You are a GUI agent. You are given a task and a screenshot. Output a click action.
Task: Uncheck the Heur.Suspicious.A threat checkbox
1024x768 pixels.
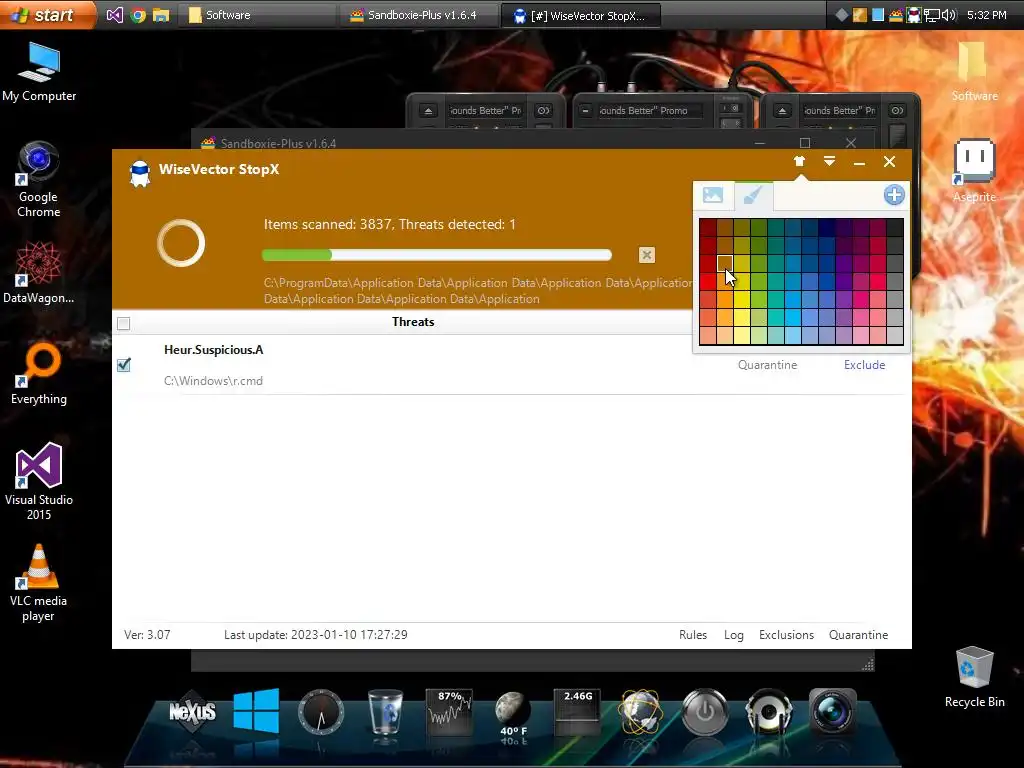[123, 365]
